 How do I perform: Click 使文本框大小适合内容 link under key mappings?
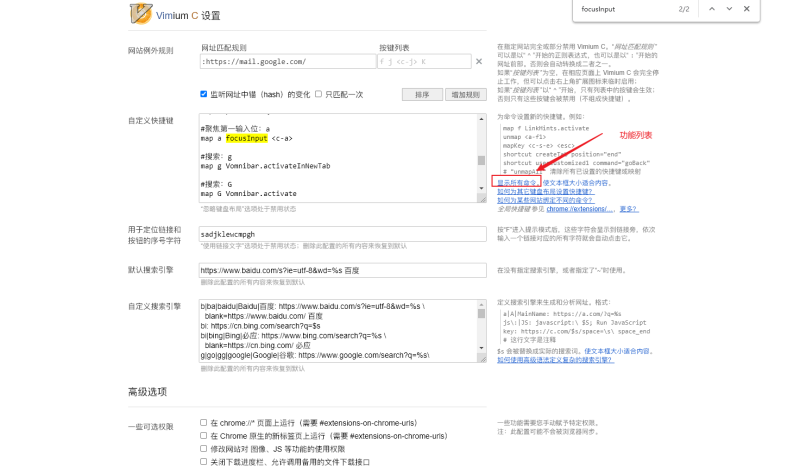[576, 183]
